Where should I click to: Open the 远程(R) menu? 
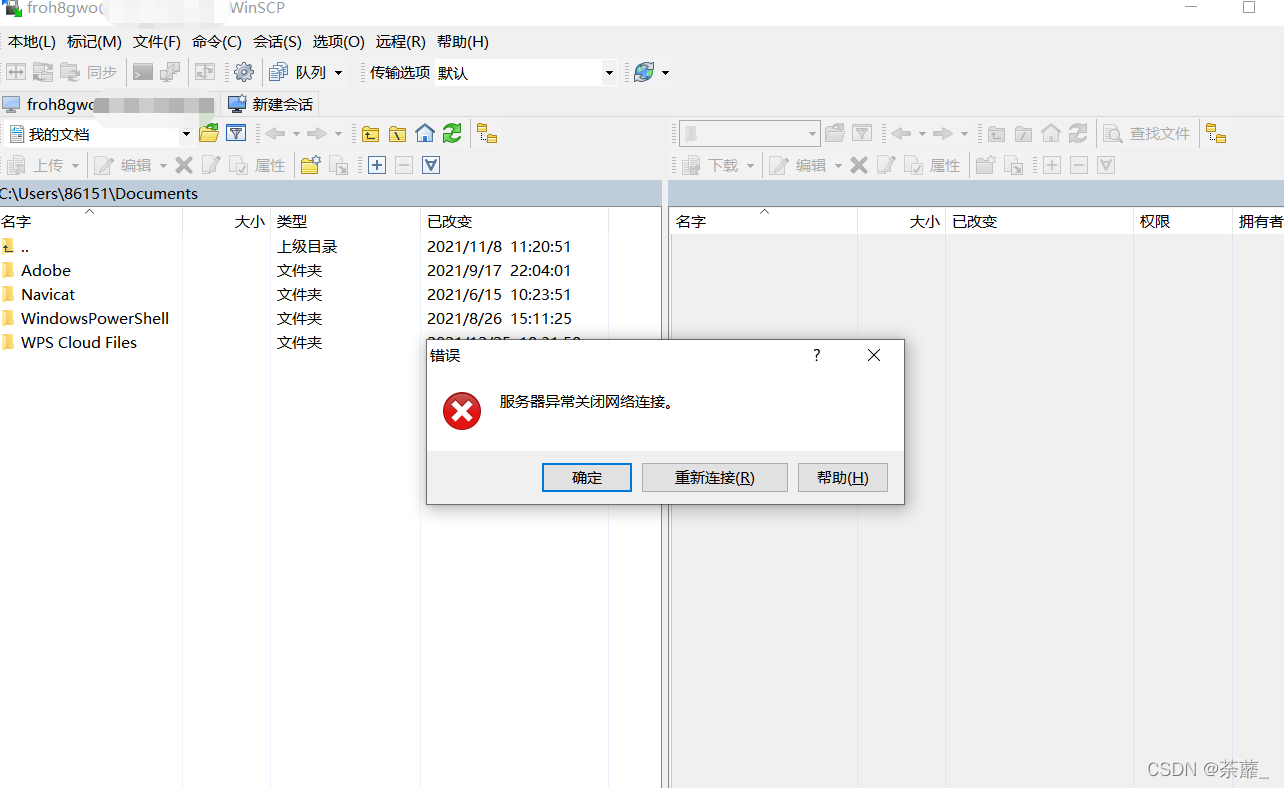click(x=400, y=41)
